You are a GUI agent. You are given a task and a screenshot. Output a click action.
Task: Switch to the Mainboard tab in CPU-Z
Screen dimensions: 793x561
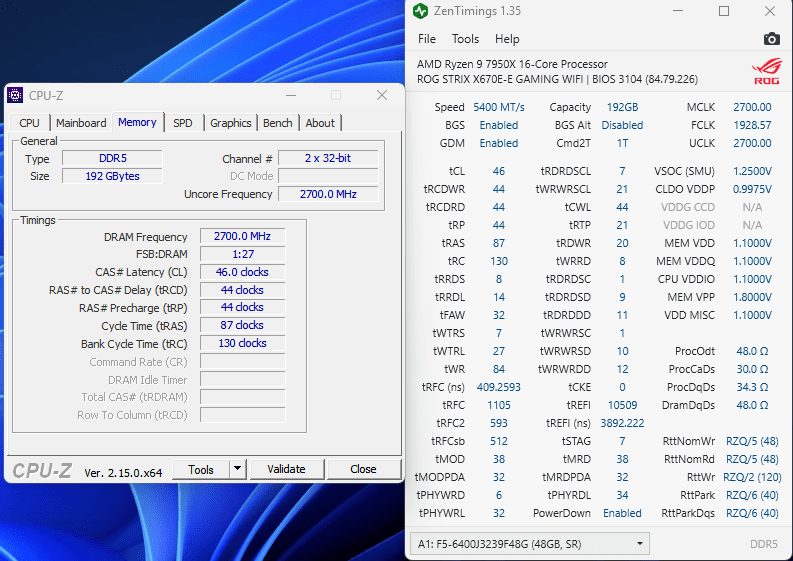[x=81, y=123]
